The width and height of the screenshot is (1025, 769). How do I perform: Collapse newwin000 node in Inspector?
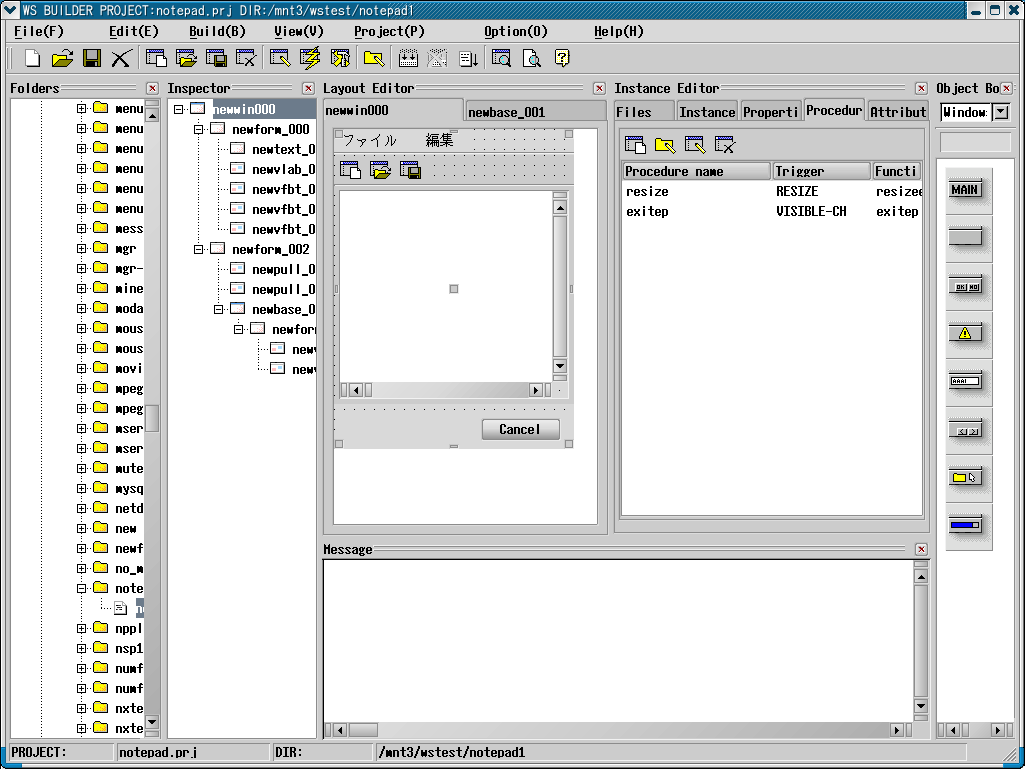pos(178,110)
